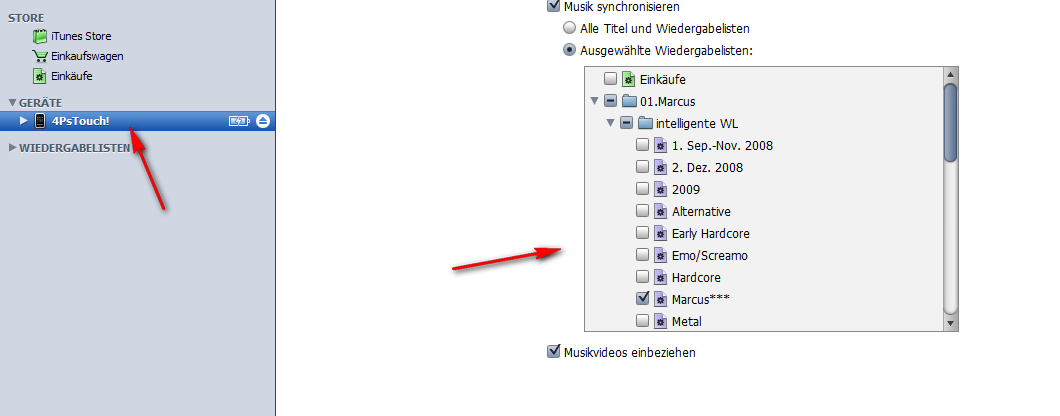Click the 01.Marcus folder icon
Image resolution: width=1060 pixels, height=416 pixels.
629,101
